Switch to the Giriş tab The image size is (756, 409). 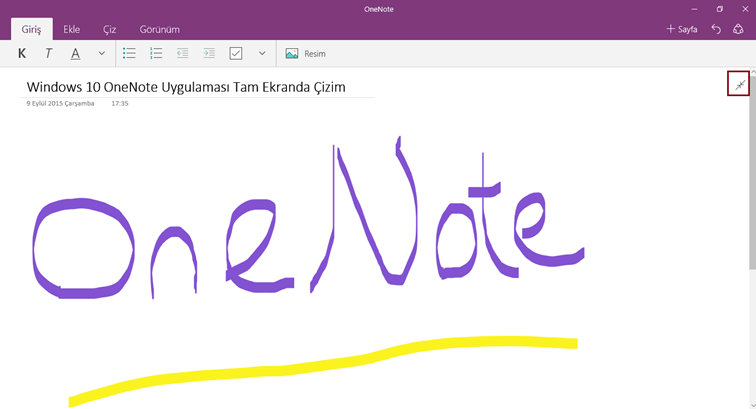[31, 29]
